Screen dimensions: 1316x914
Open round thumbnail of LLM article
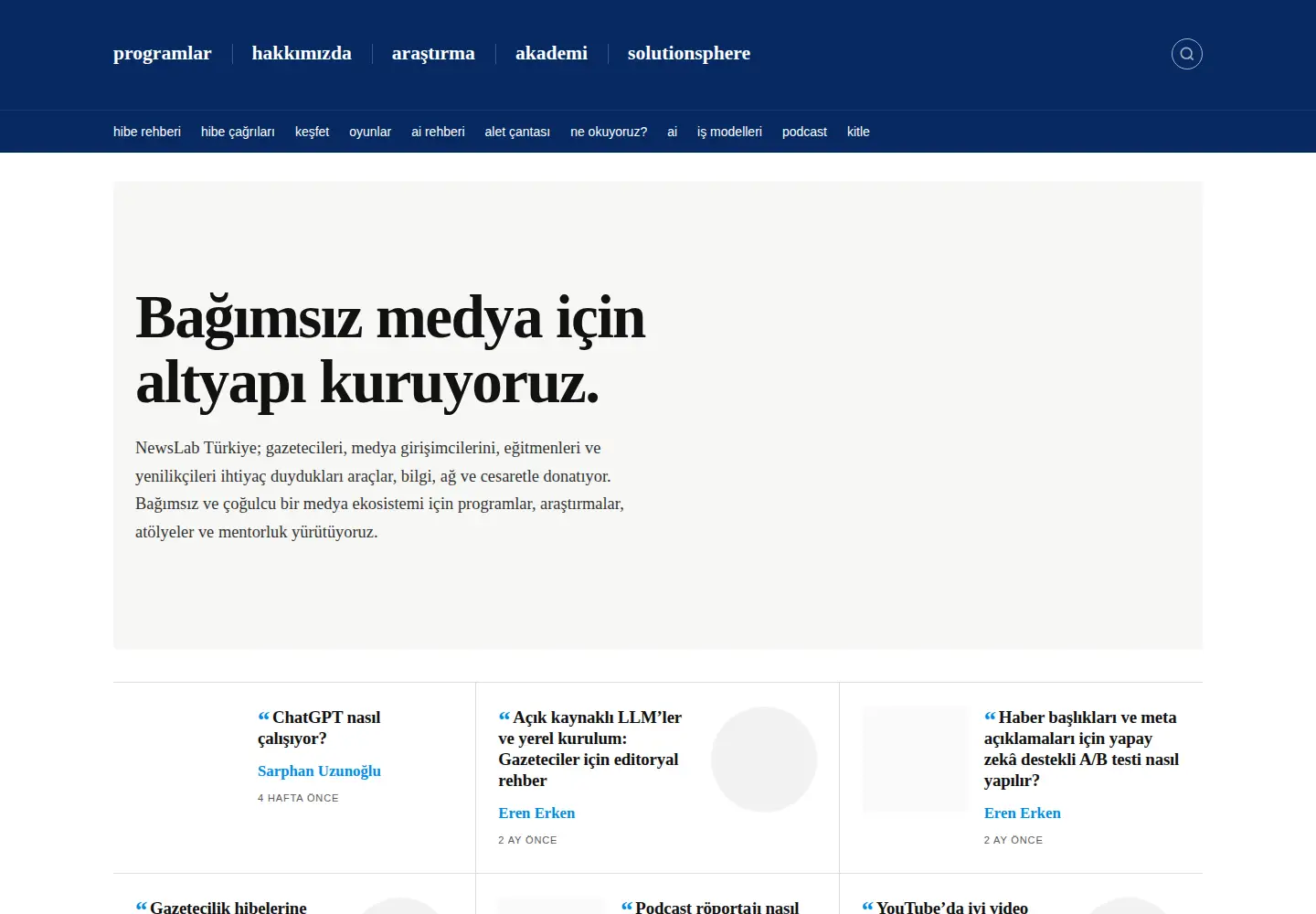point(764,760)
